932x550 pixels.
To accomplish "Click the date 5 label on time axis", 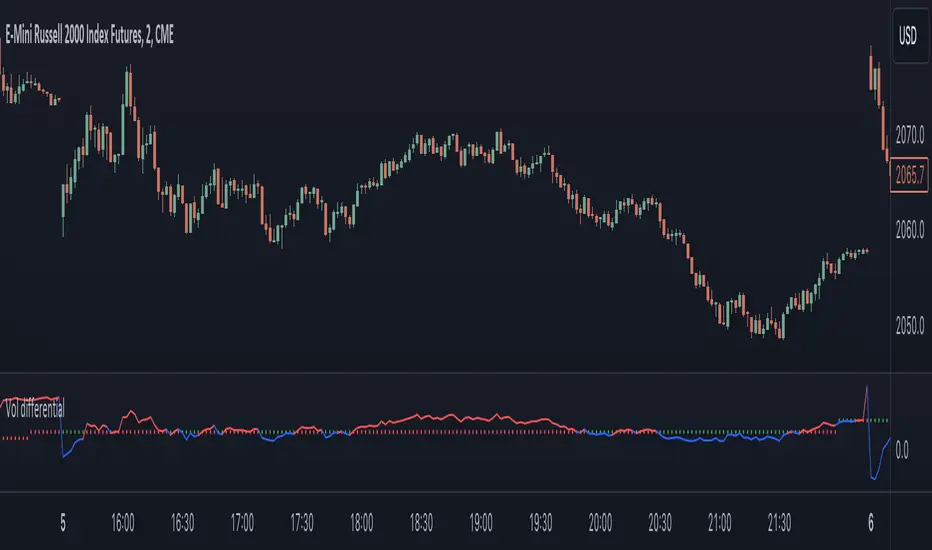I will click(x=63, y=523).
